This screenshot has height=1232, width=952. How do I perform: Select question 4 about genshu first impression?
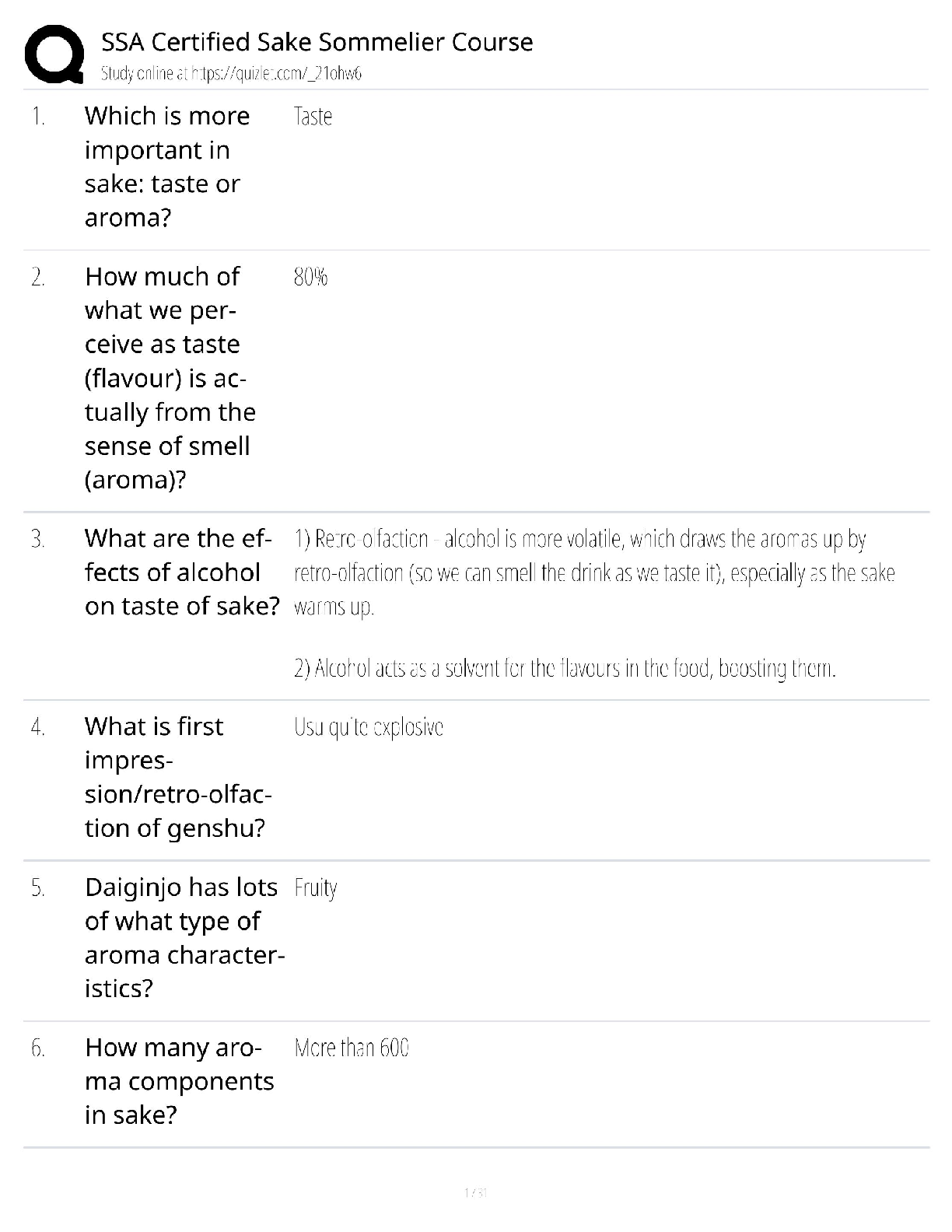(177, 777)
